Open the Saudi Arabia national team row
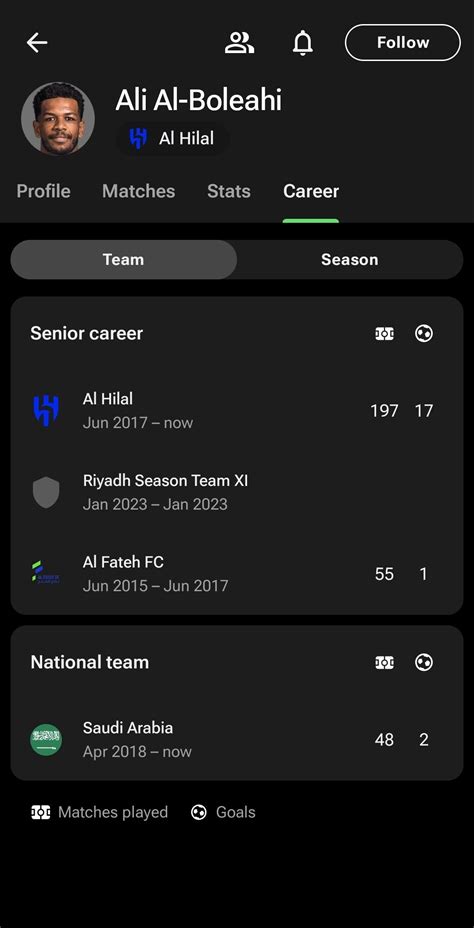Viewport: 474px width, 928px height. tap(237, 739)
